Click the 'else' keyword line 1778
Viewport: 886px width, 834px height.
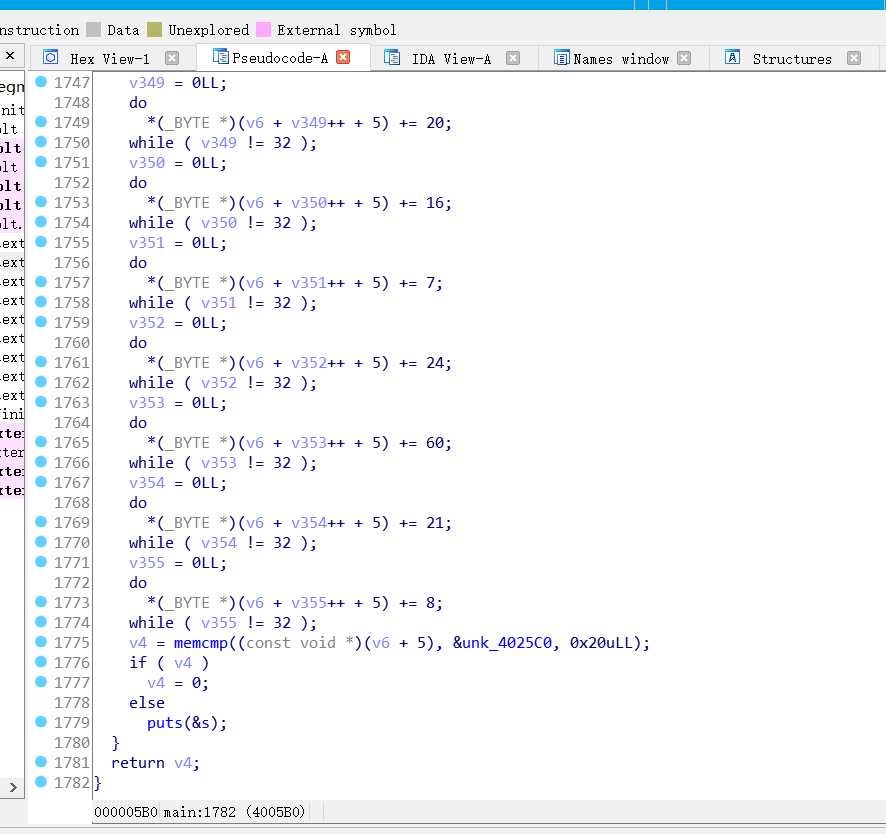147,703
